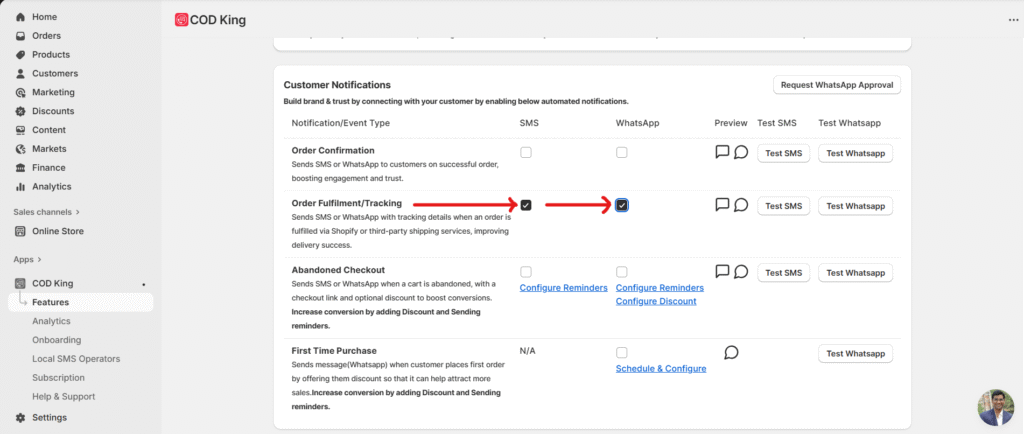Click the Home icon in sidebar
Image resolution: width=1024 pixels, height=434 pixels.
[21, 17]
